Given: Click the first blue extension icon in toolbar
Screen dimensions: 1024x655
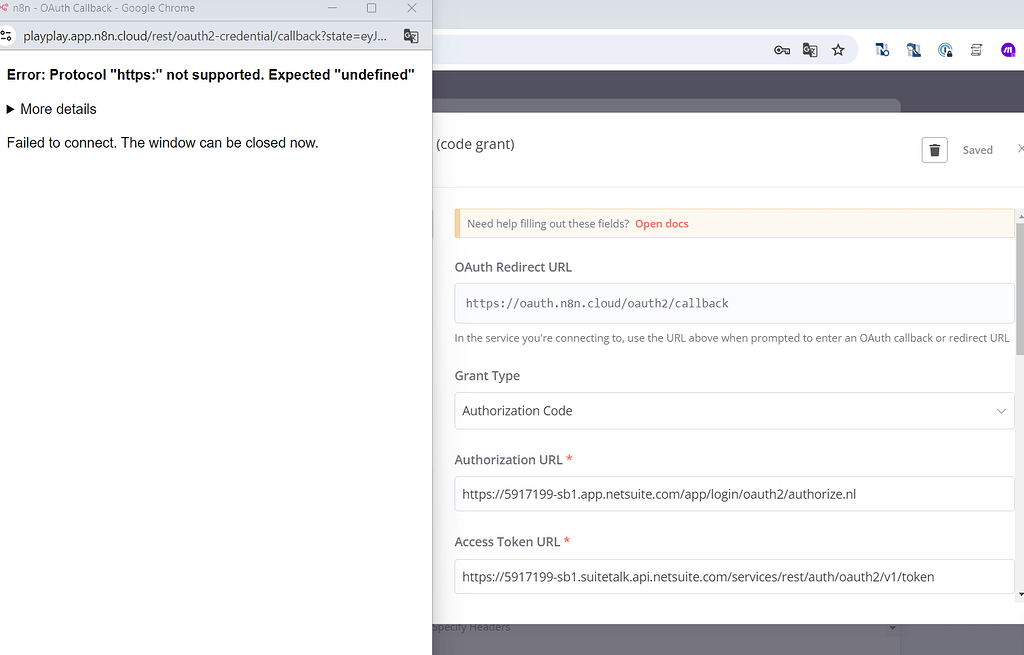Looking at the screenshot, I should click(x=882, y=50).
